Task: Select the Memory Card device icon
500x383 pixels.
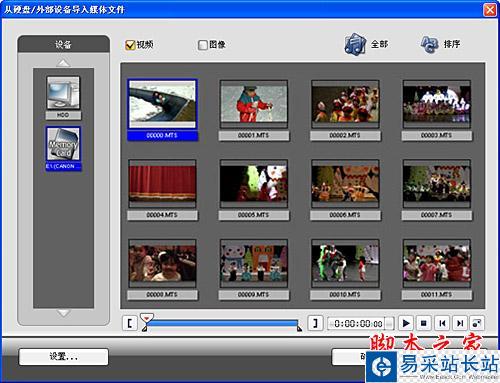Action: point(63,144)
